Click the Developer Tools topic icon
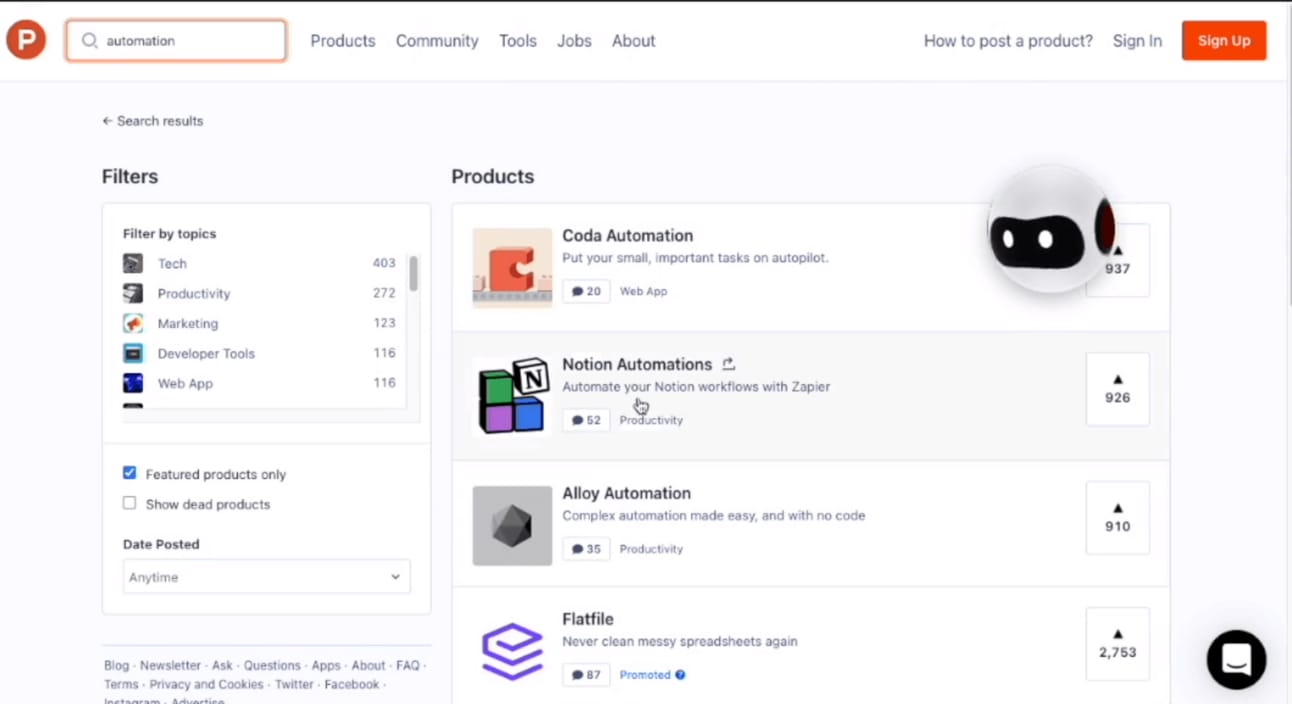The width and height of the screenshot is (1292, 704). click(x=133, y=354)
